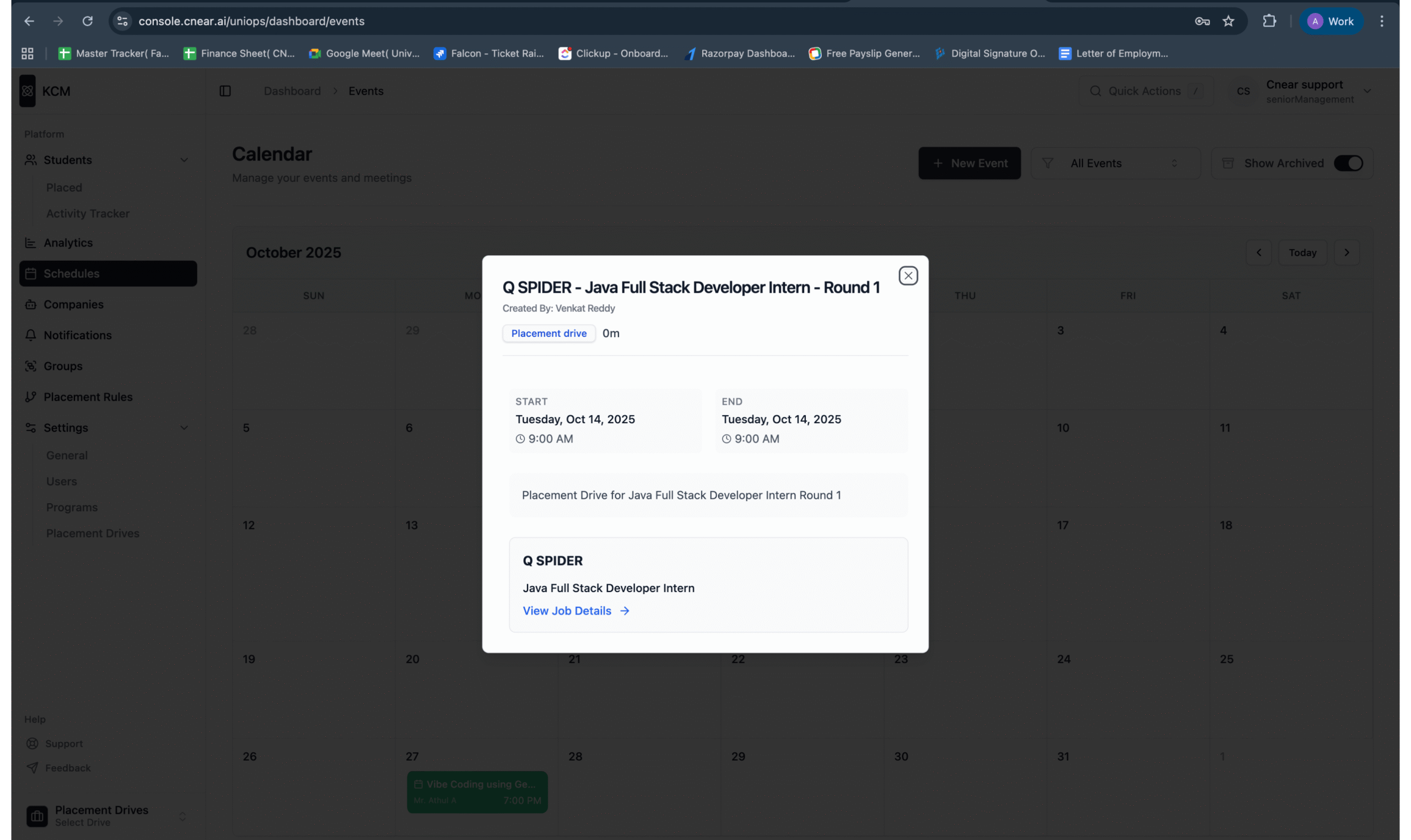Image resolution: width=1411 pixels, height=840 pixels.
Task: Open the Chrome apps grid icon
Action: pos(27,53)
